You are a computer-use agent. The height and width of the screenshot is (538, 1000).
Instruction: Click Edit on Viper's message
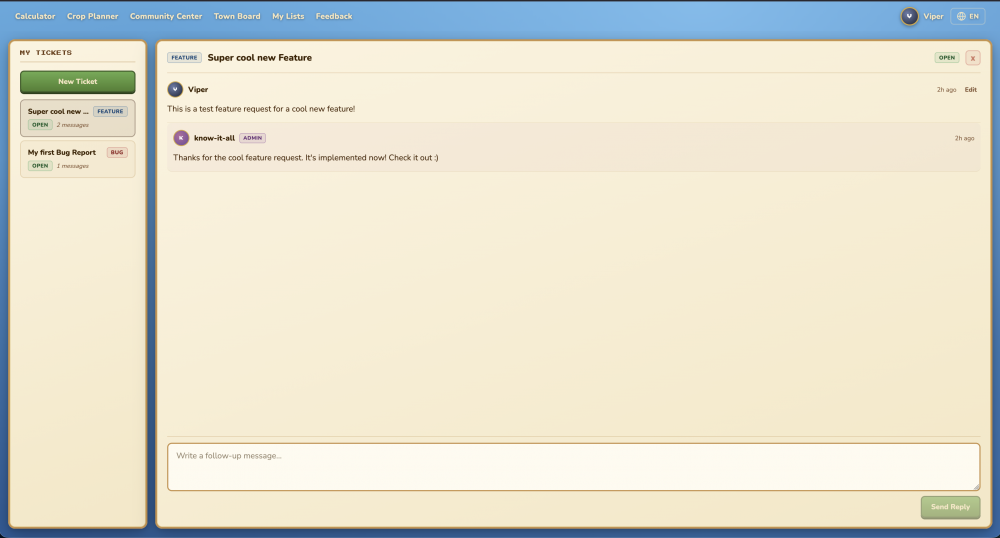[x=970, y=90]
